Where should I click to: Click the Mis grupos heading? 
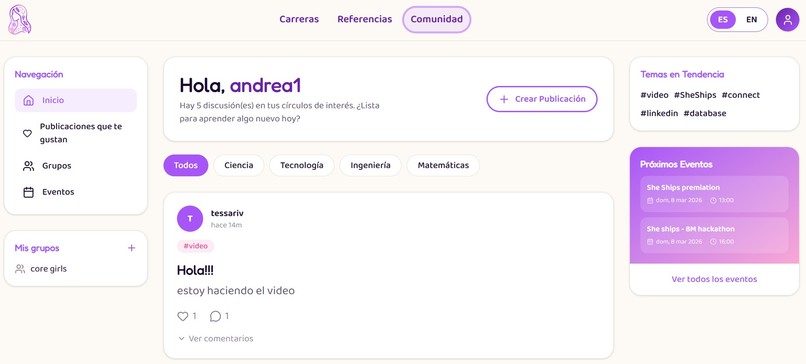tap(37, 248)
